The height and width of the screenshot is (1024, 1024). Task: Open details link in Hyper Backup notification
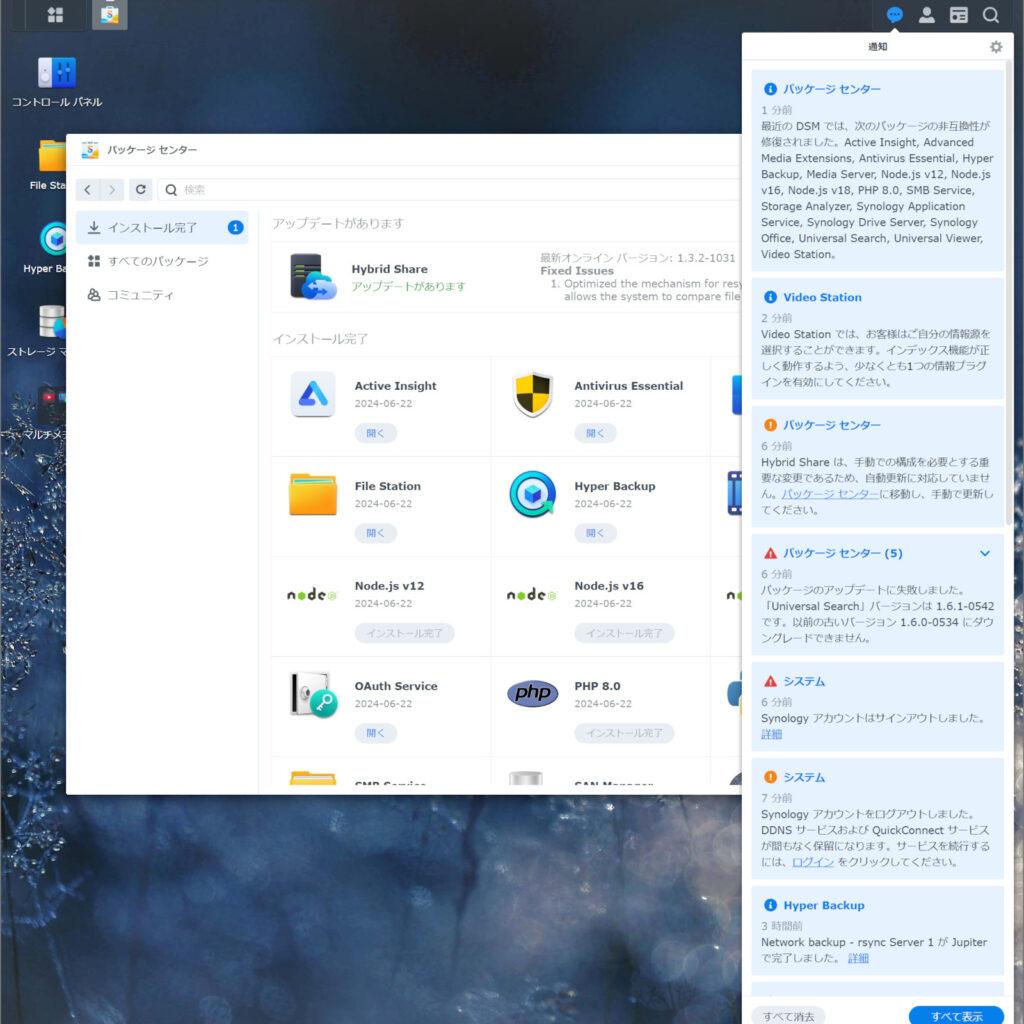858,959
